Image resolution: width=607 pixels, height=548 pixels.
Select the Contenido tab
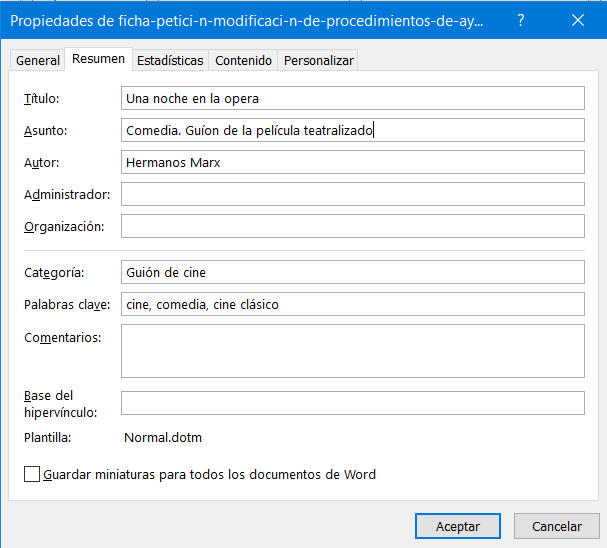[244, 60]
